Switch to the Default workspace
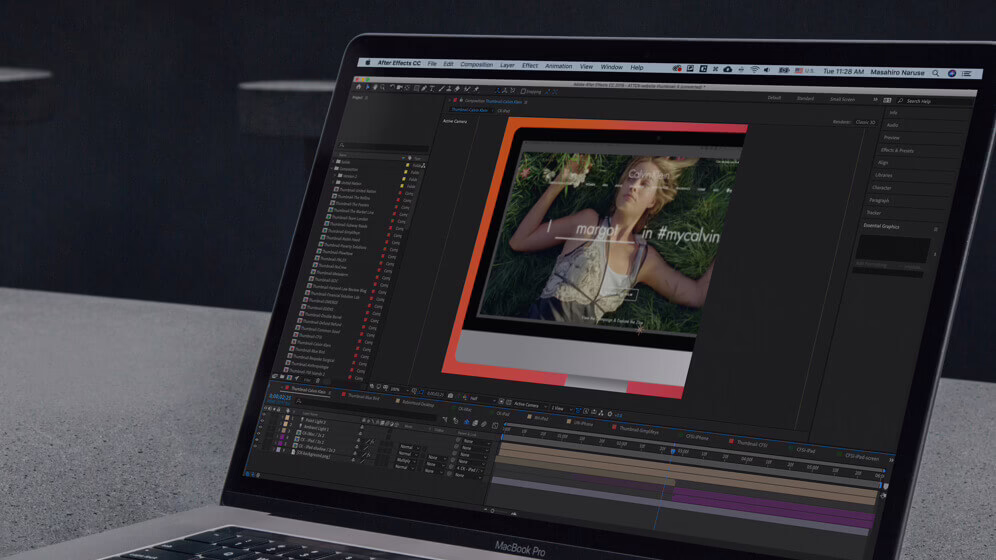Viewport: 996px width, 560px height. 774,98
